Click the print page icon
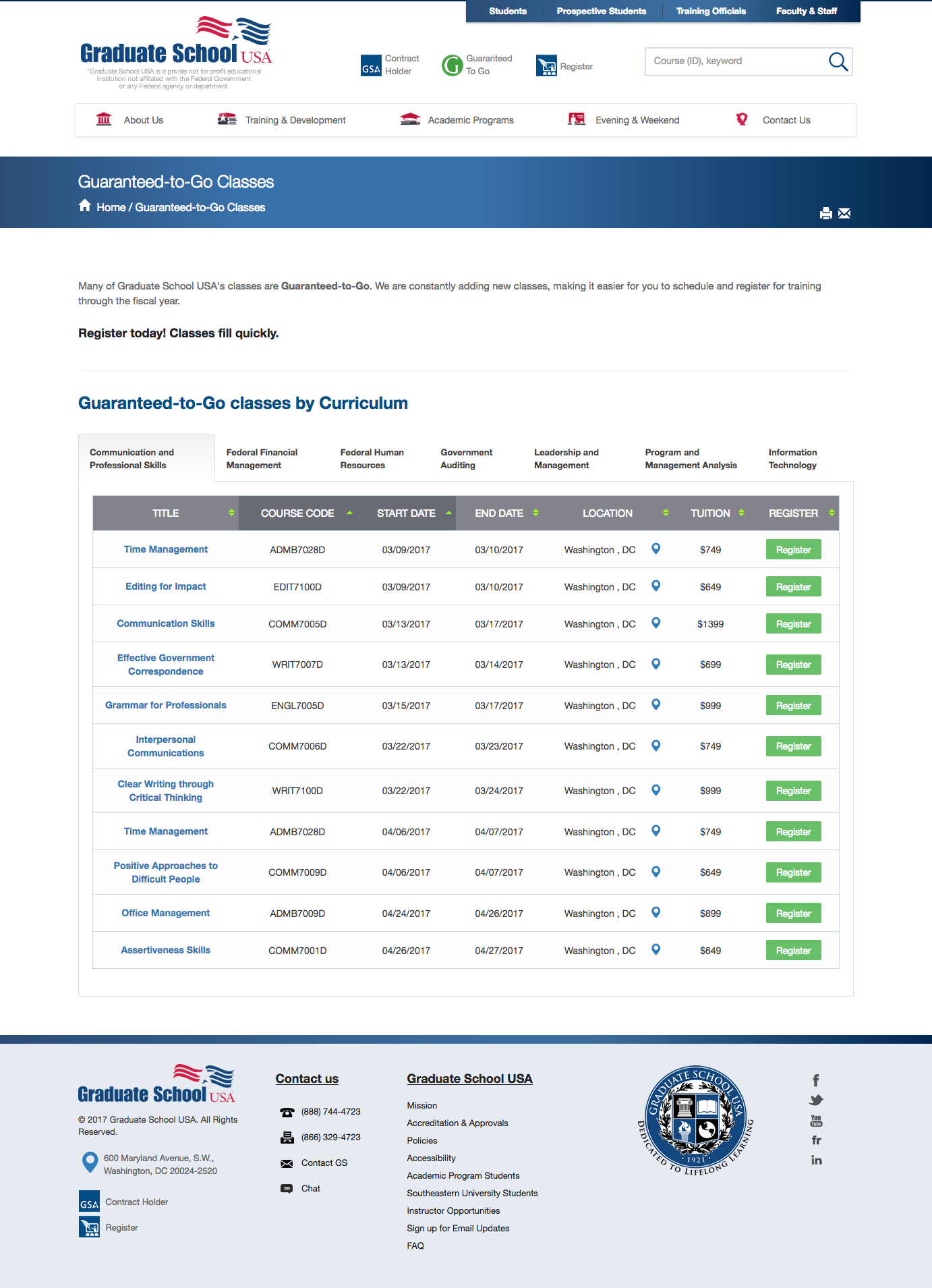Image resolution: width=932 pixels, height=1288 pixels. (x=825, y=214)
